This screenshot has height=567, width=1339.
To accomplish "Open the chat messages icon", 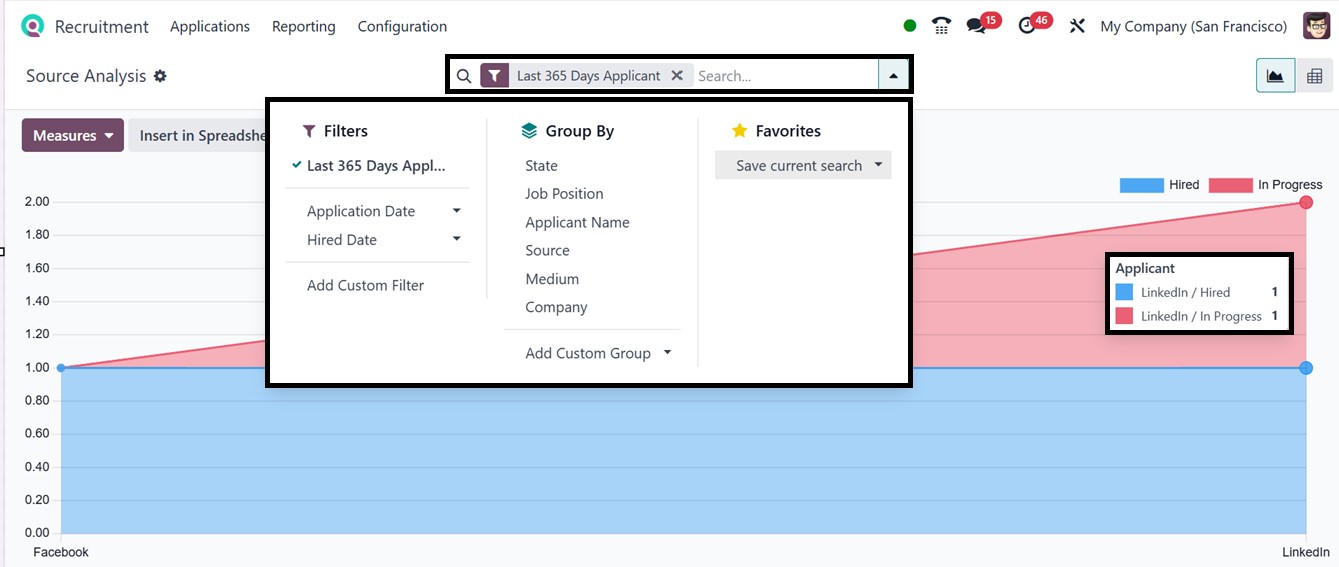I will pos(977,26).
